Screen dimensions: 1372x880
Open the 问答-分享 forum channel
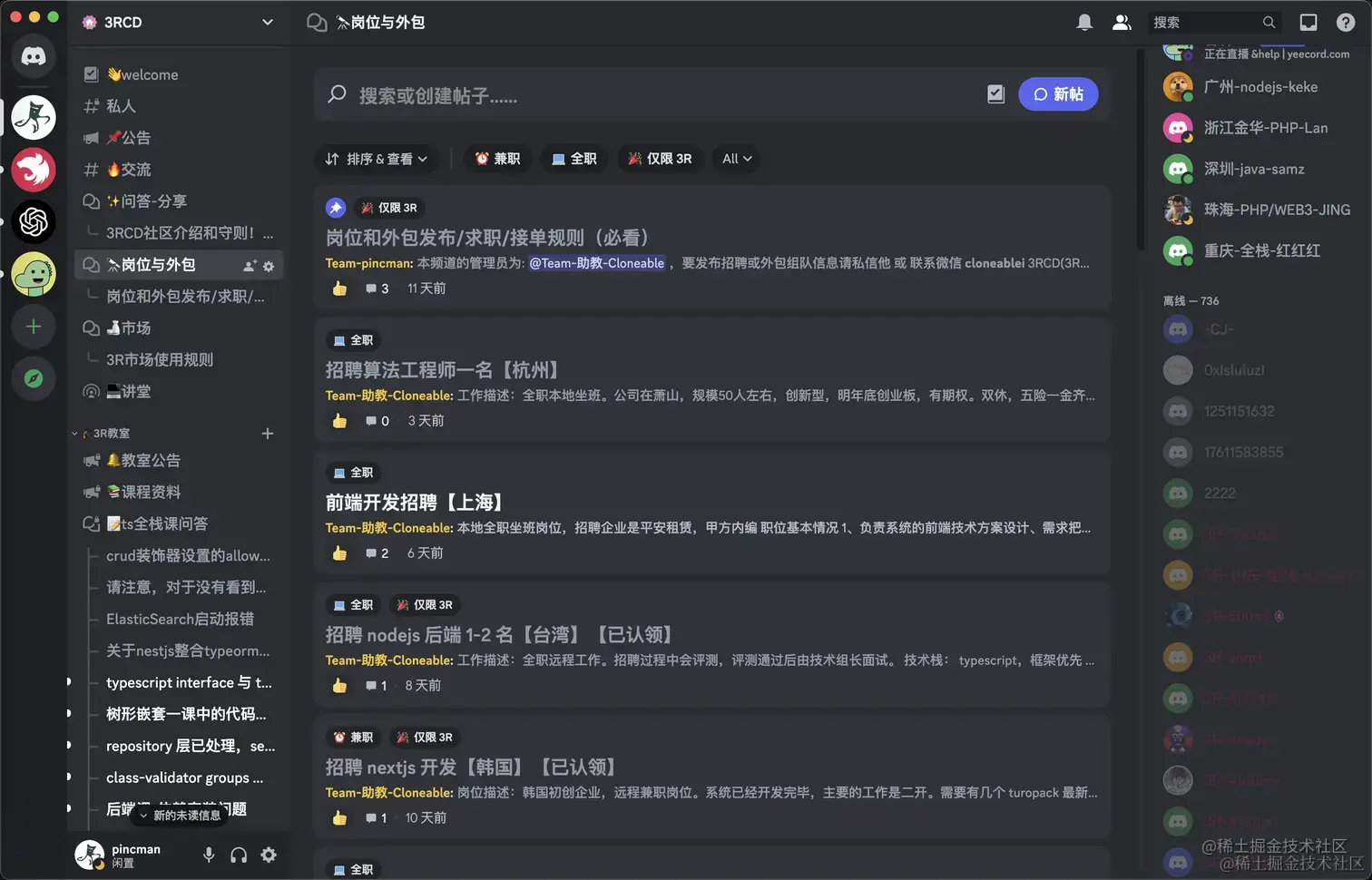click(179, 201)
